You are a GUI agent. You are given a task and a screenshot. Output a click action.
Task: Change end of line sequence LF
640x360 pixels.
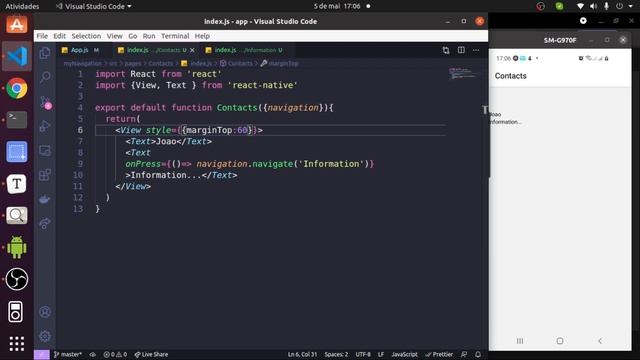tap(381, 354)
